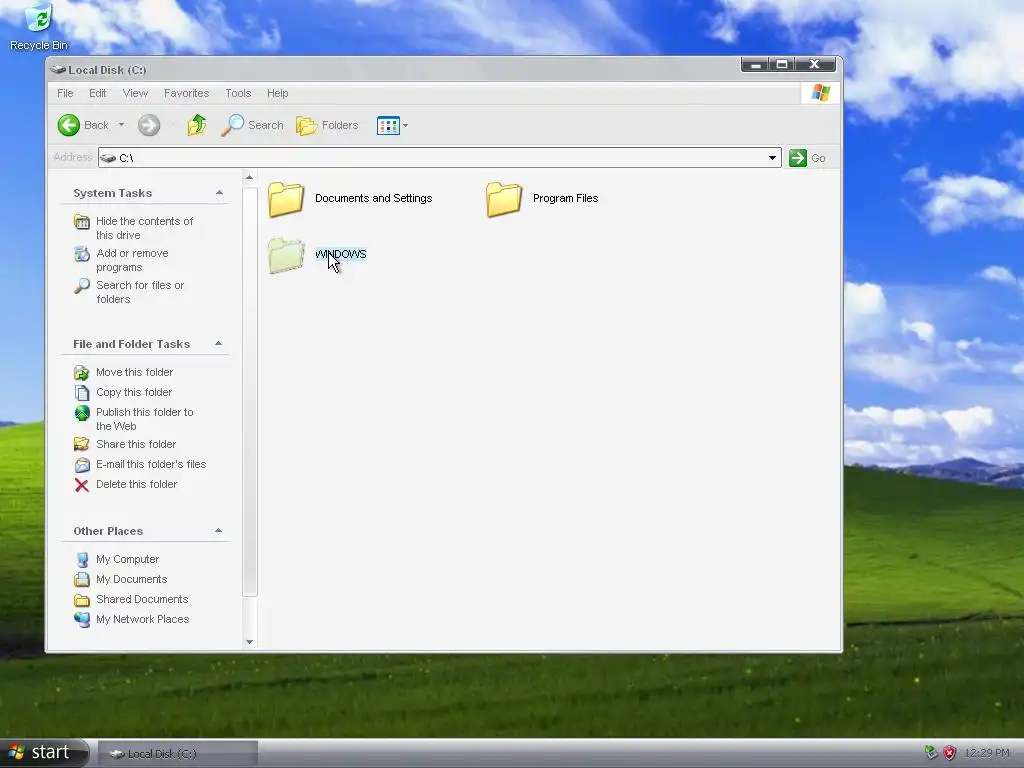Select the WINDOWS folder icon
The height and width of the screenshot is (768, 1024).
pyautogui.click(x=286, y=255)
